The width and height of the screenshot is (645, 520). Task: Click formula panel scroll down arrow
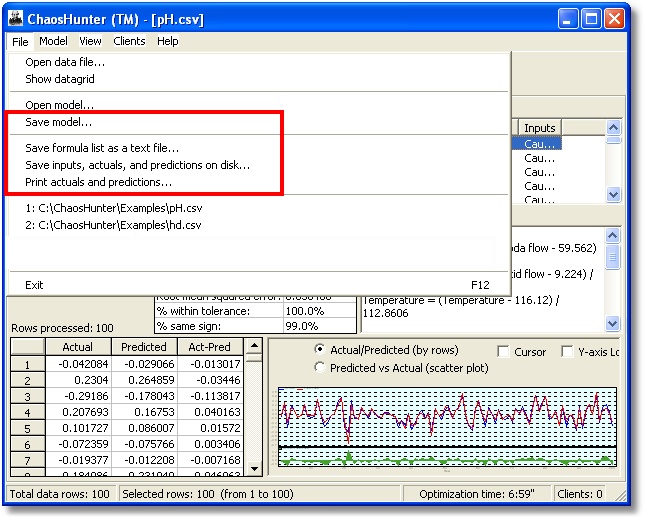pyautogui.click(x=613, y=324)
